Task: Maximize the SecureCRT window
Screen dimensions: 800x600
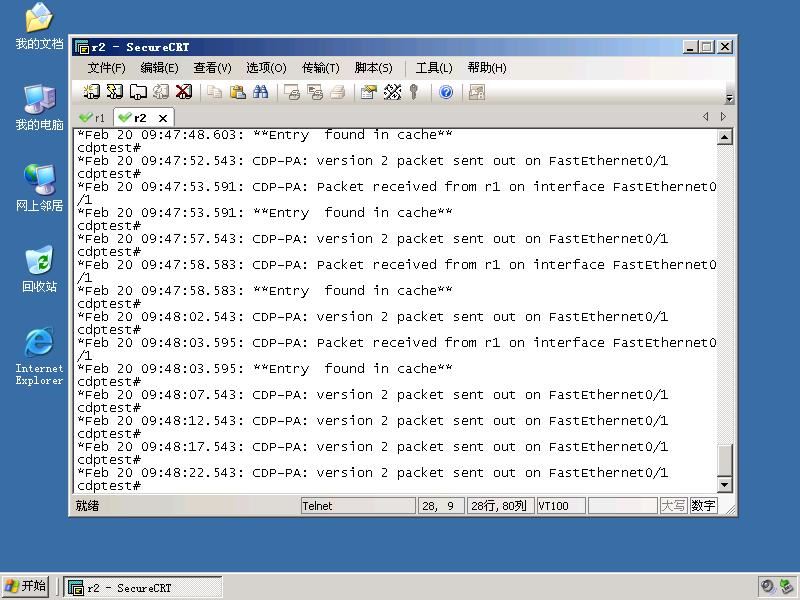Action: (707, 47)
